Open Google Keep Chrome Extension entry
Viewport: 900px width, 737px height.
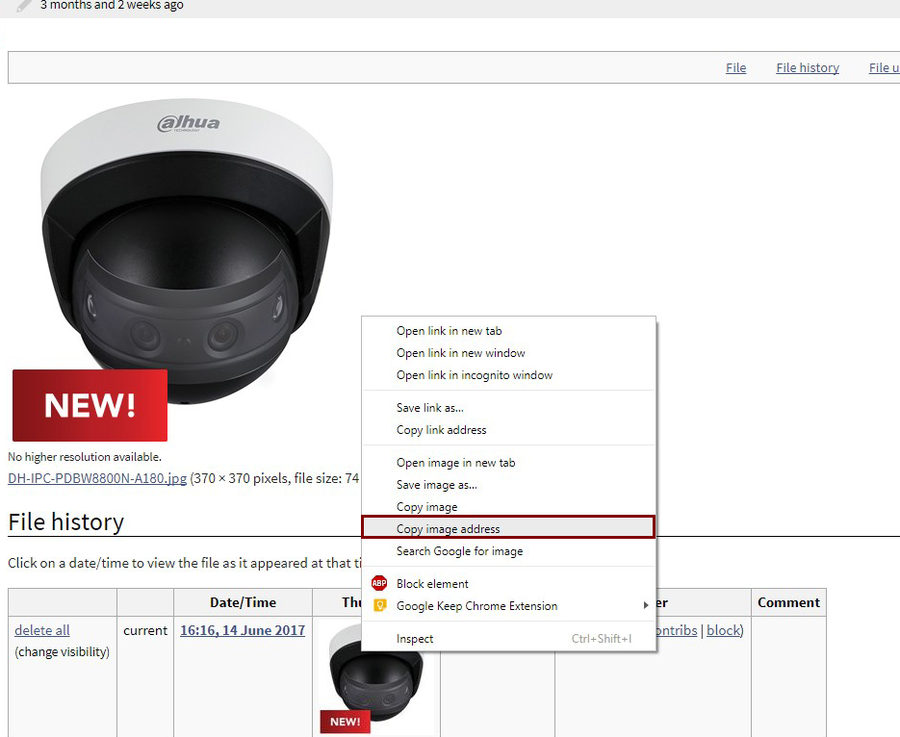(509, 606)
